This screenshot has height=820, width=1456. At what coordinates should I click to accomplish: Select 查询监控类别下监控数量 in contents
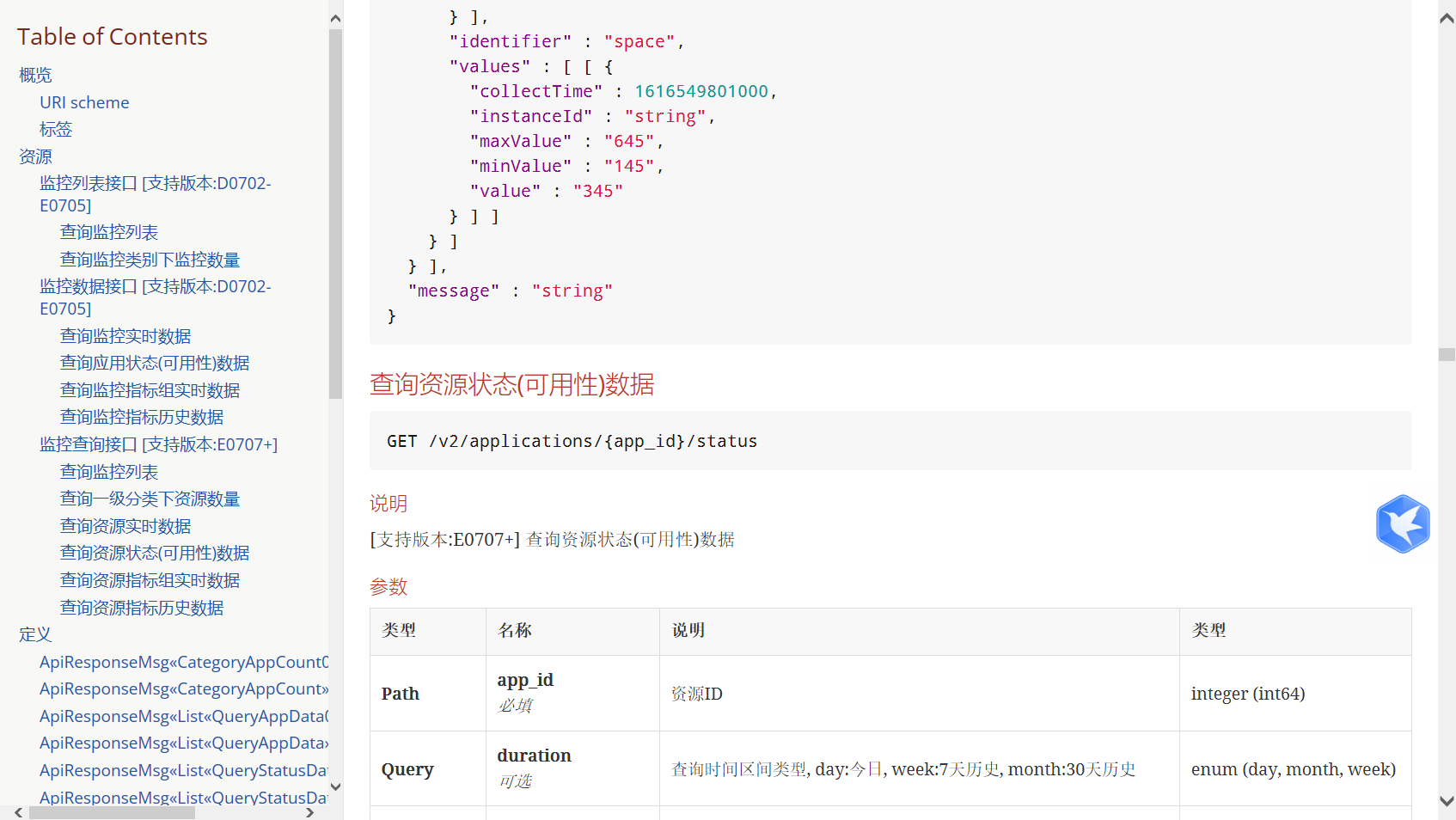pos(150,260)
